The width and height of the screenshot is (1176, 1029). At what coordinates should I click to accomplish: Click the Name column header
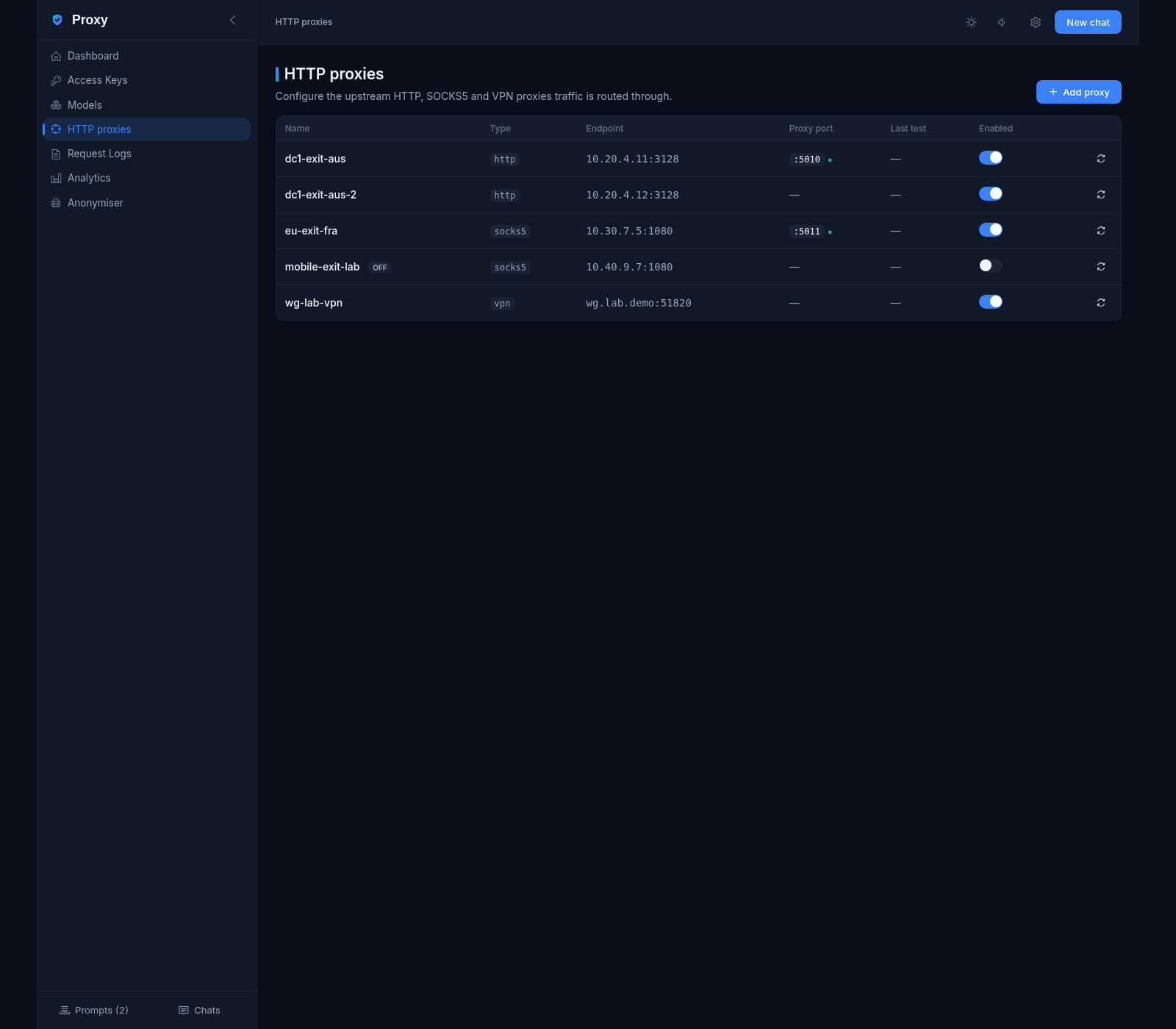297,129
